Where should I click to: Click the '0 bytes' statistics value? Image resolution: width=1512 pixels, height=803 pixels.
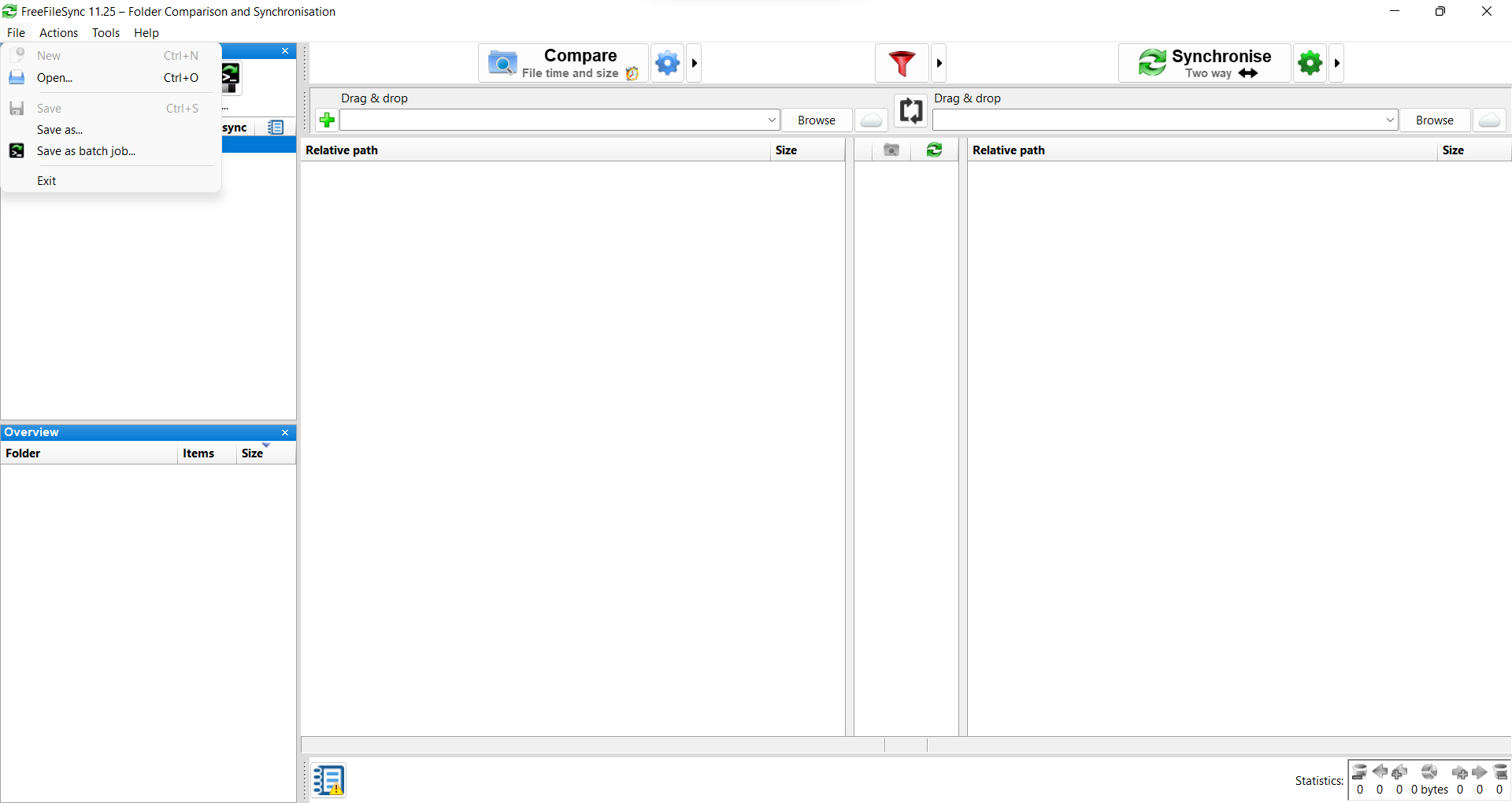tap(1429, 790)
